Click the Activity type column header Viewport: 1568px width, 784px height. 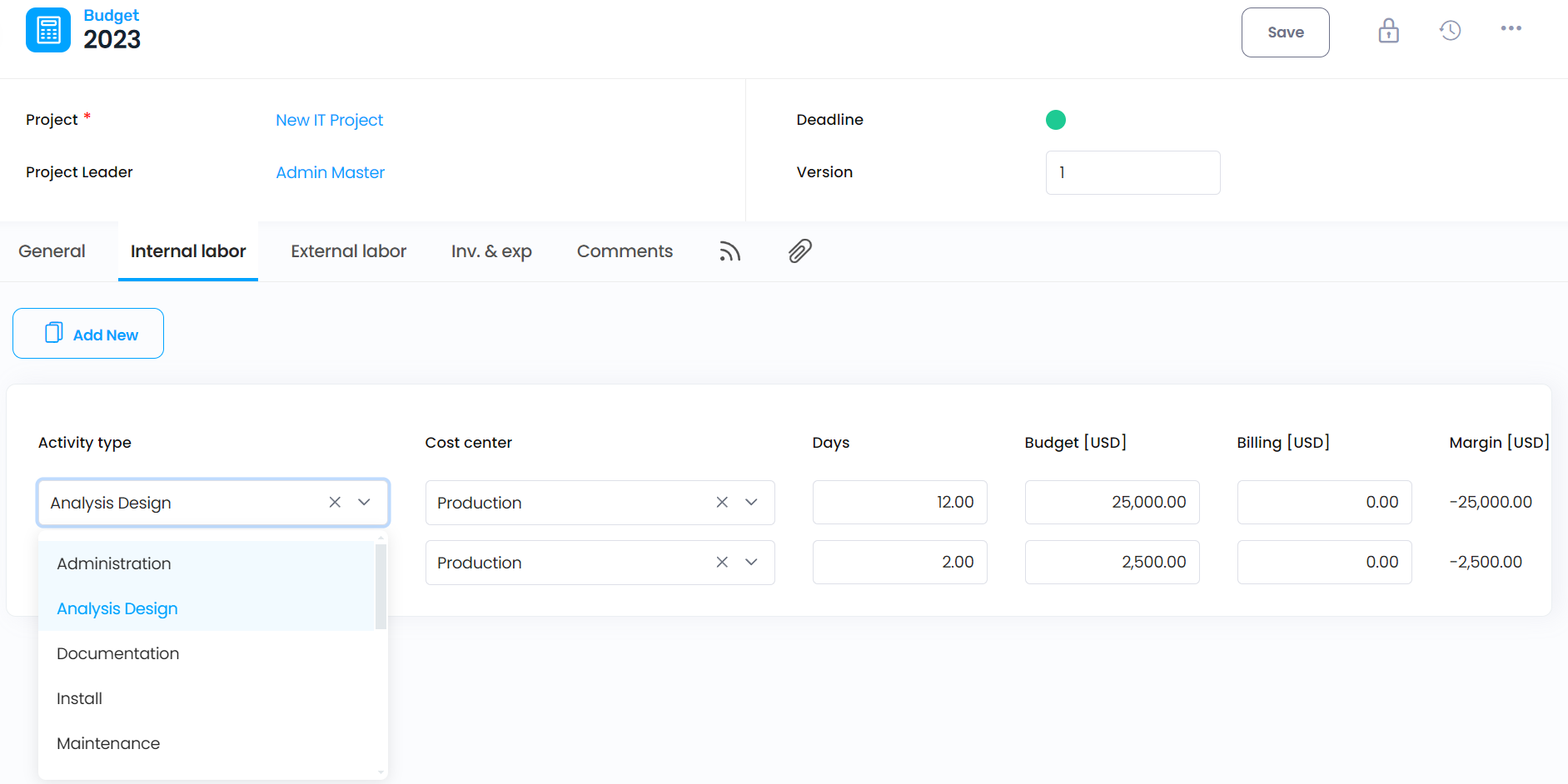85,443
